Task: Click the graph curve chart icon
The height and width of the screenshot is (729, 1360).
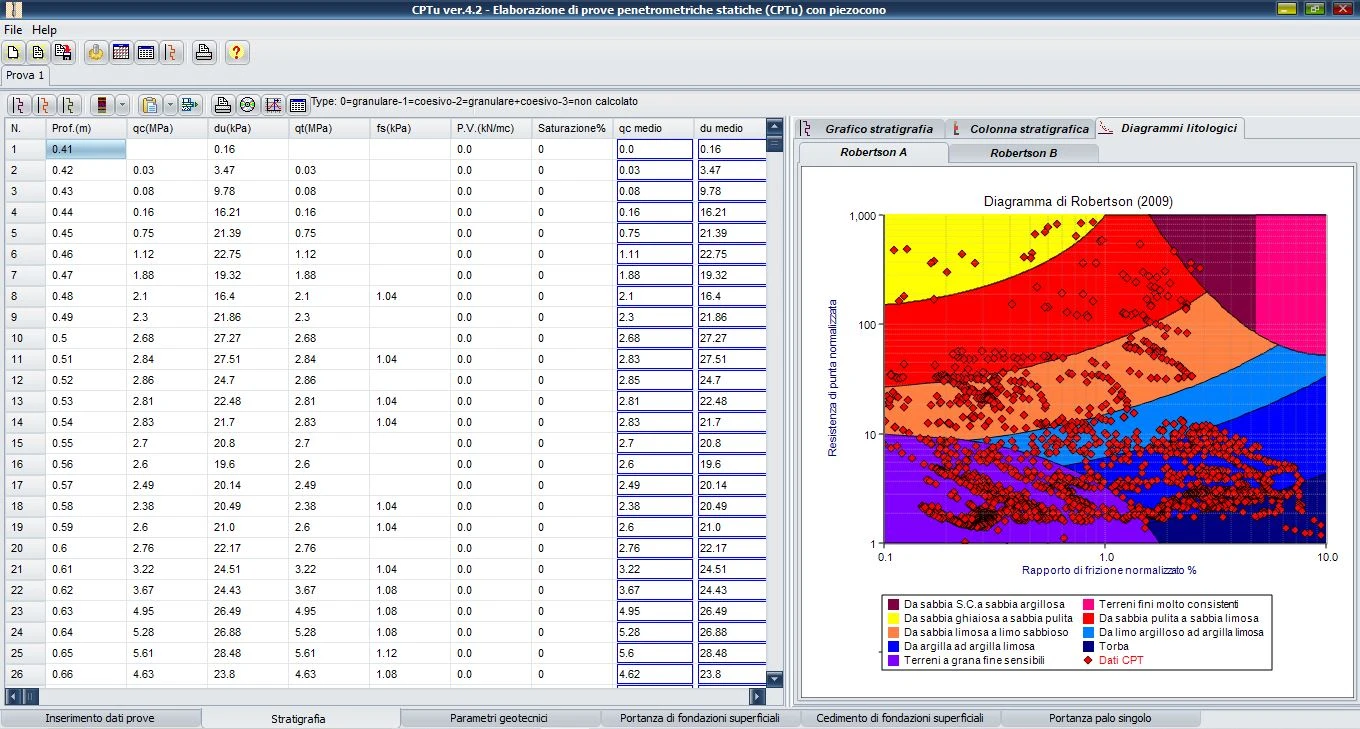Action: [x=273, y=104]
